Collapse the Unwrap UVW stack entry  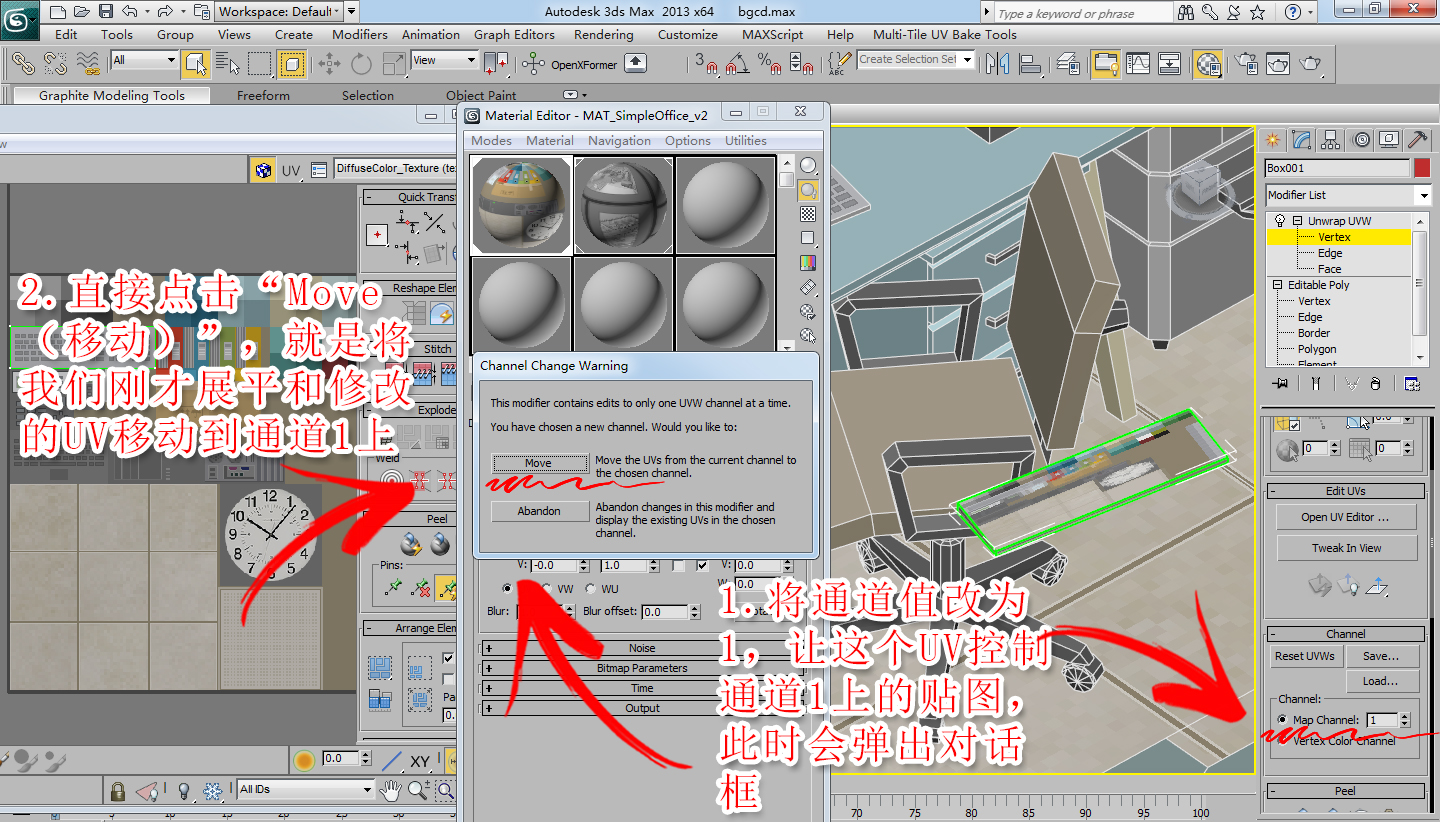pyautogui.click(x=1297, y=221)
